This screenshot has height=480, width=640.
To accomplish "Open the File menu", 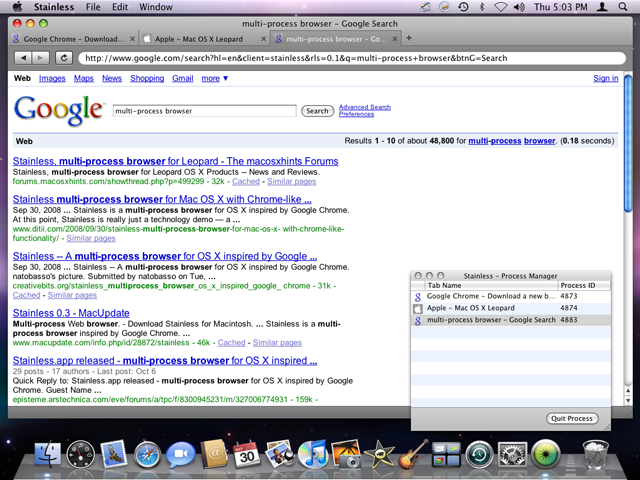I will tap(93, 7).
